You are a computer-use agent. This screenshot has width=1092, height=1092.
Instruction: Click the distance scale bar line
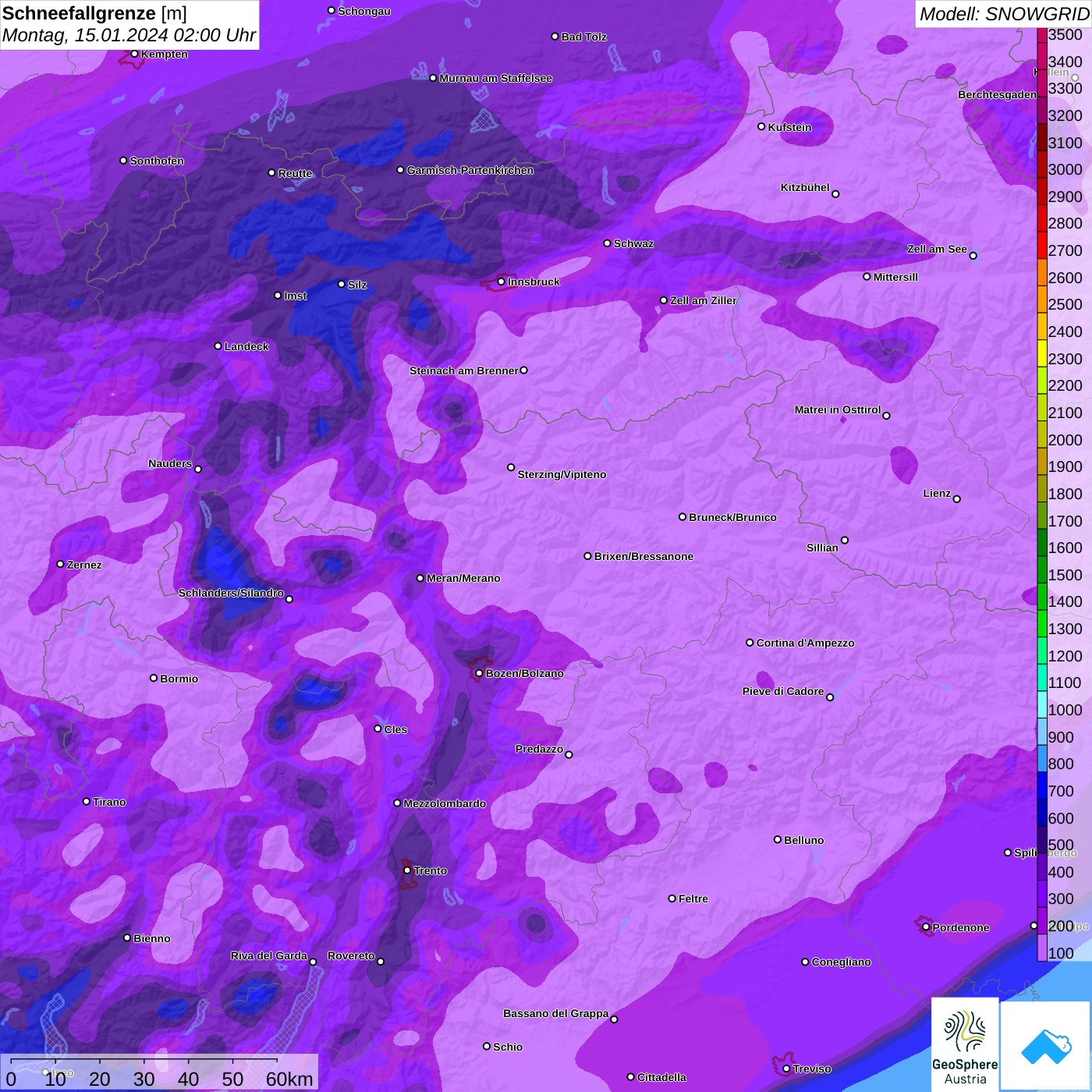(144, 1060)
